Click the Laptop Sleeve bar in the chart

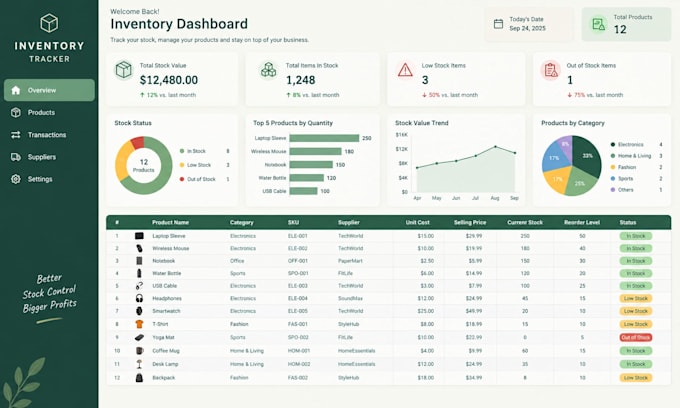tap(324, 138)
